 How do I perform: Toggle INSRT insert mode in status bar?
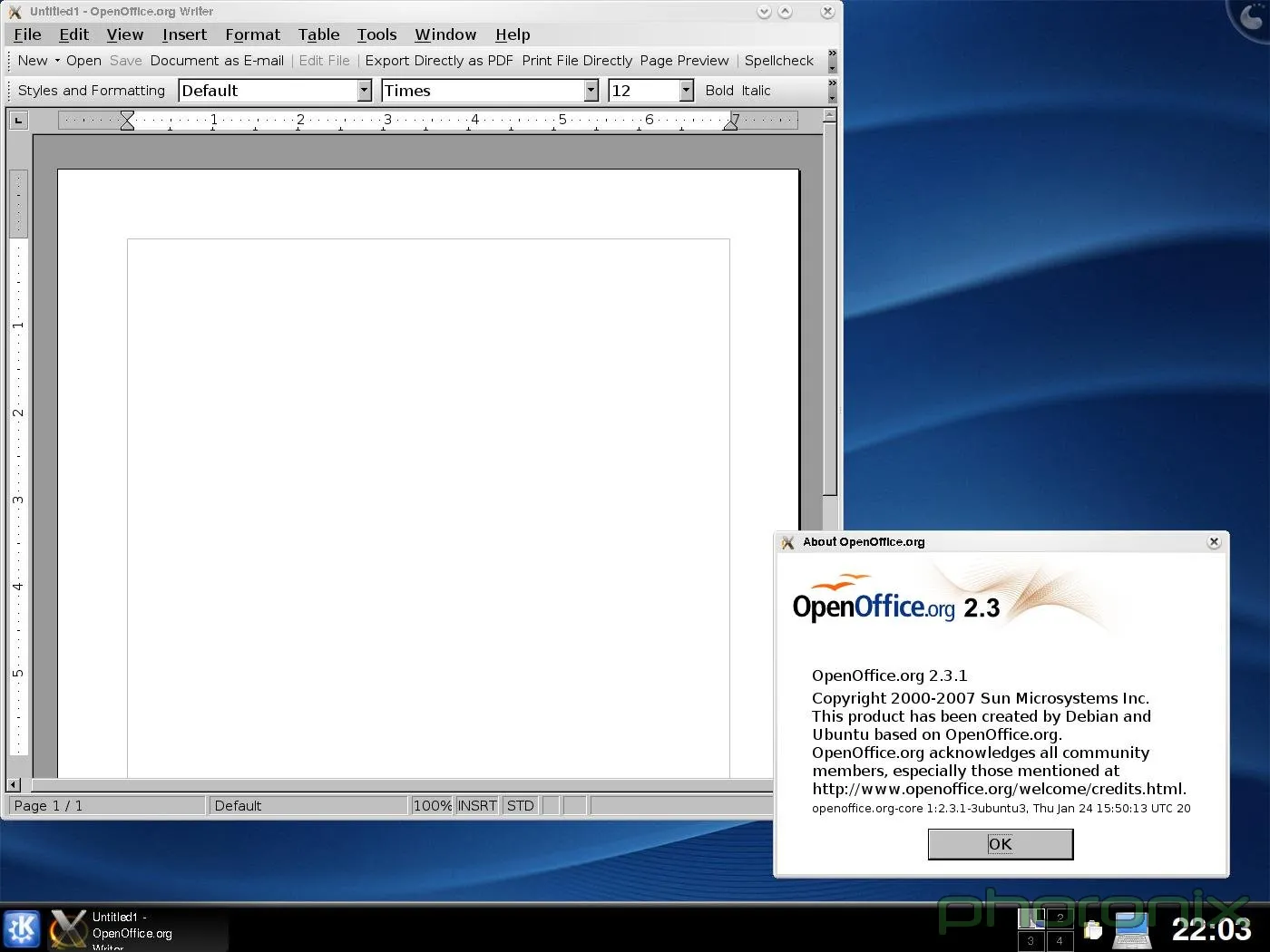point(477,805)
